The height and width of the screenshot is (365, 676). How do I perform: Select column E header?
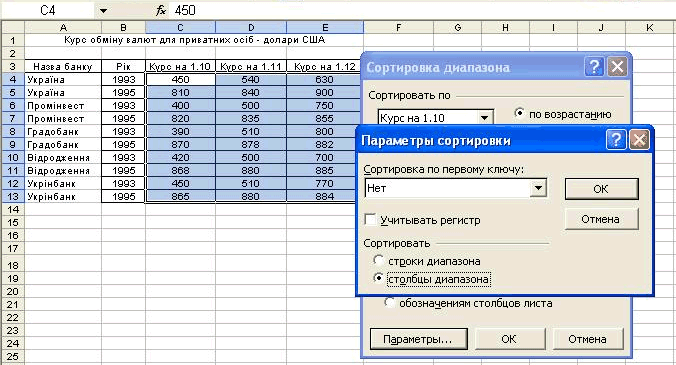tap(325, 28)
